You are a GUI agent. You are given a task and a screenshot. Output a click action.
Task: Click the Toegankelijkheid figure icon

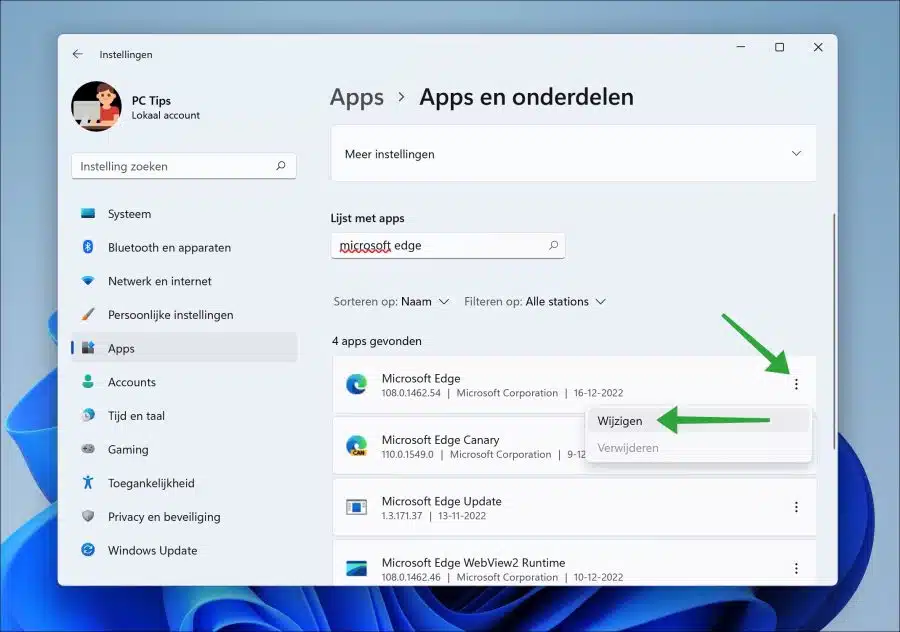tap(88, 483)
